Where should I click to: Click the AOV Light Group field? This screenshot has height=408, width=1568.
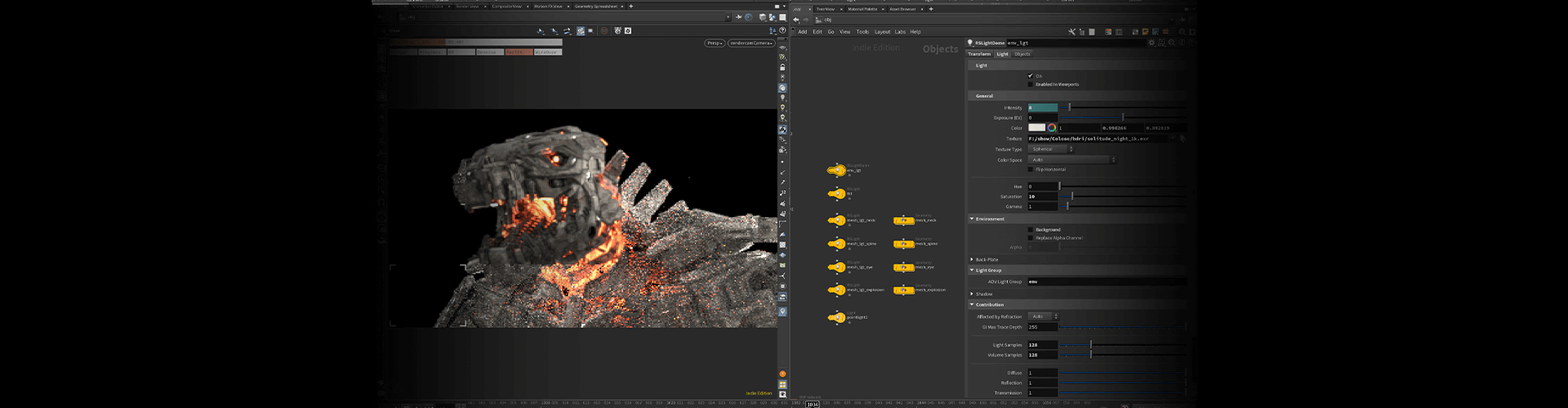[x=1107, y=282]
